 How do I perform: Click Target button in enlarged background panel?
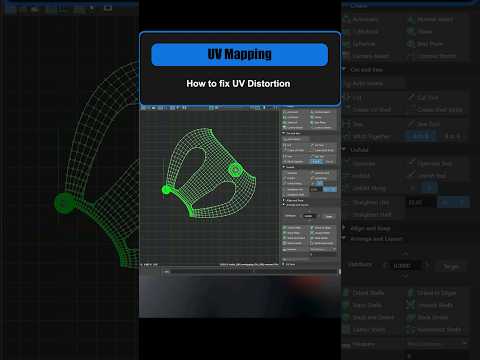[451, 266]
